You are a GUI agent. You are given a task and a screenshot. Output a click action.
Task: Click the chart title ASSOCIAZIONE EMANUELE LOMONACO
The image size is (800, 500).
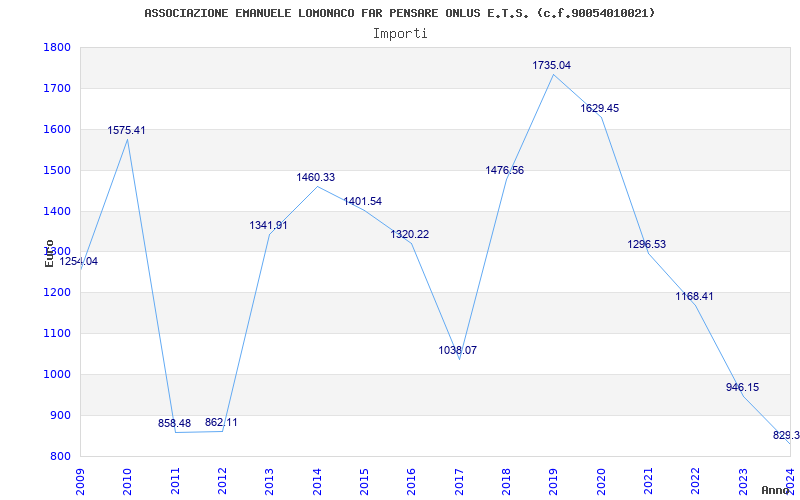point(399,13)
